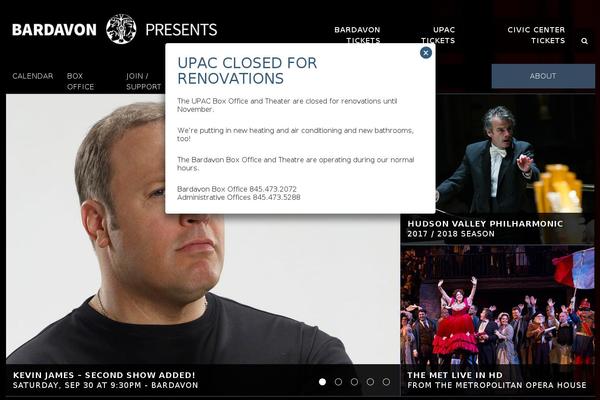Click the UPAC Closed for Renovations heading

[x=247, y=70]
